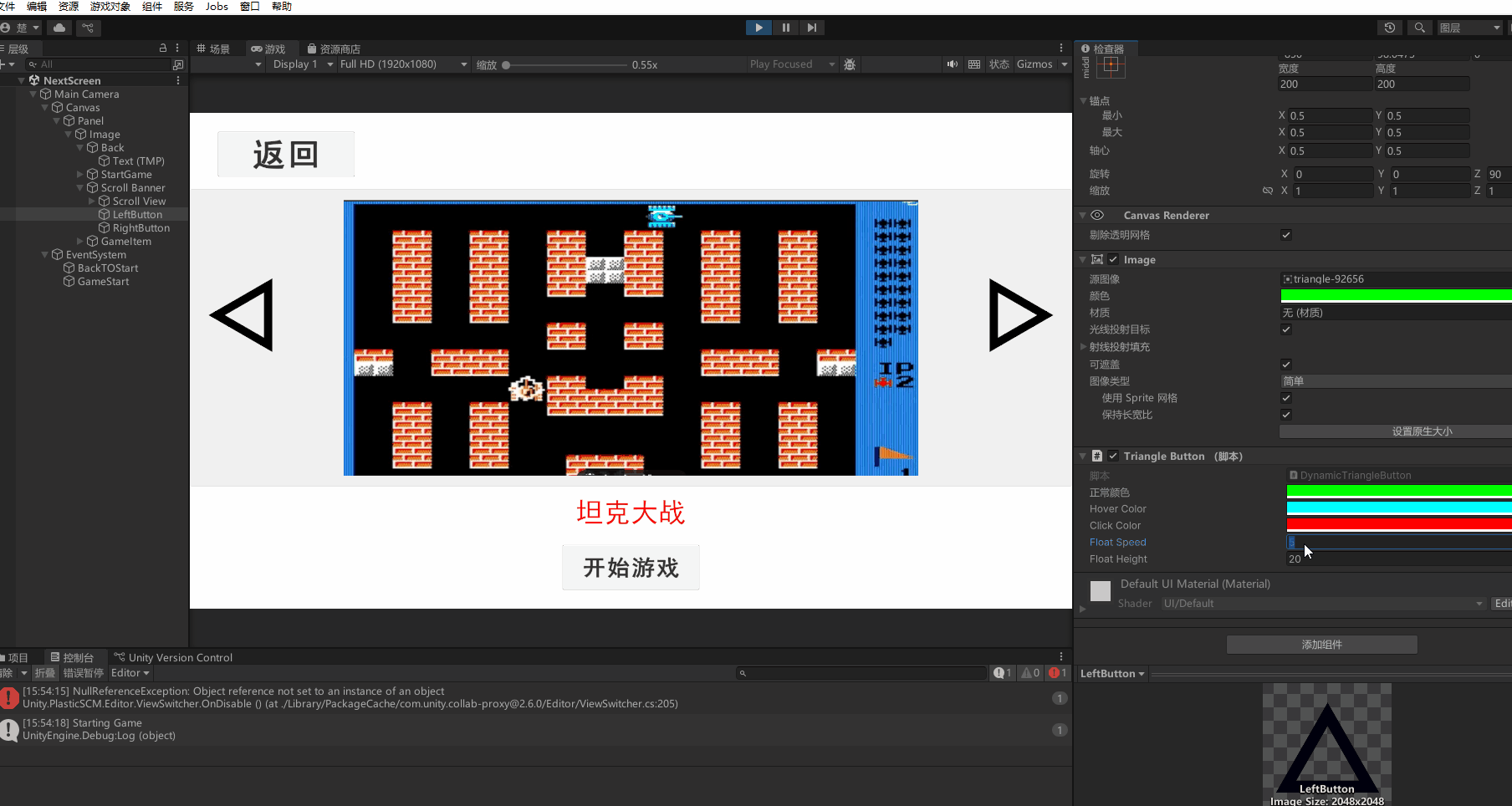This screenshot has width=1512, height=806.
Task: Toggle the Hierarchy panel lock icon
Action: coord(163,48)
